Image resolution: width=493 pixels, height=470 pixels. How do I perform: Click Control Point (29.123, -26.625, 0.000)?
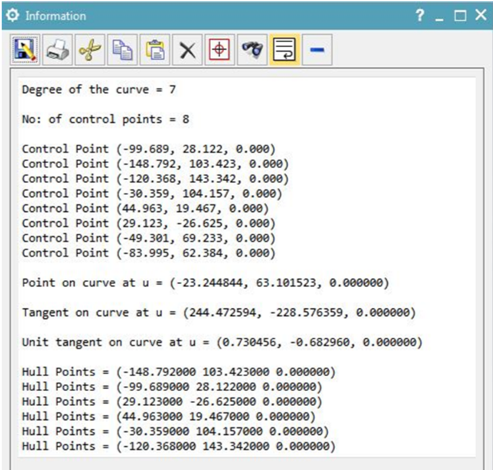tap(149, 223)
